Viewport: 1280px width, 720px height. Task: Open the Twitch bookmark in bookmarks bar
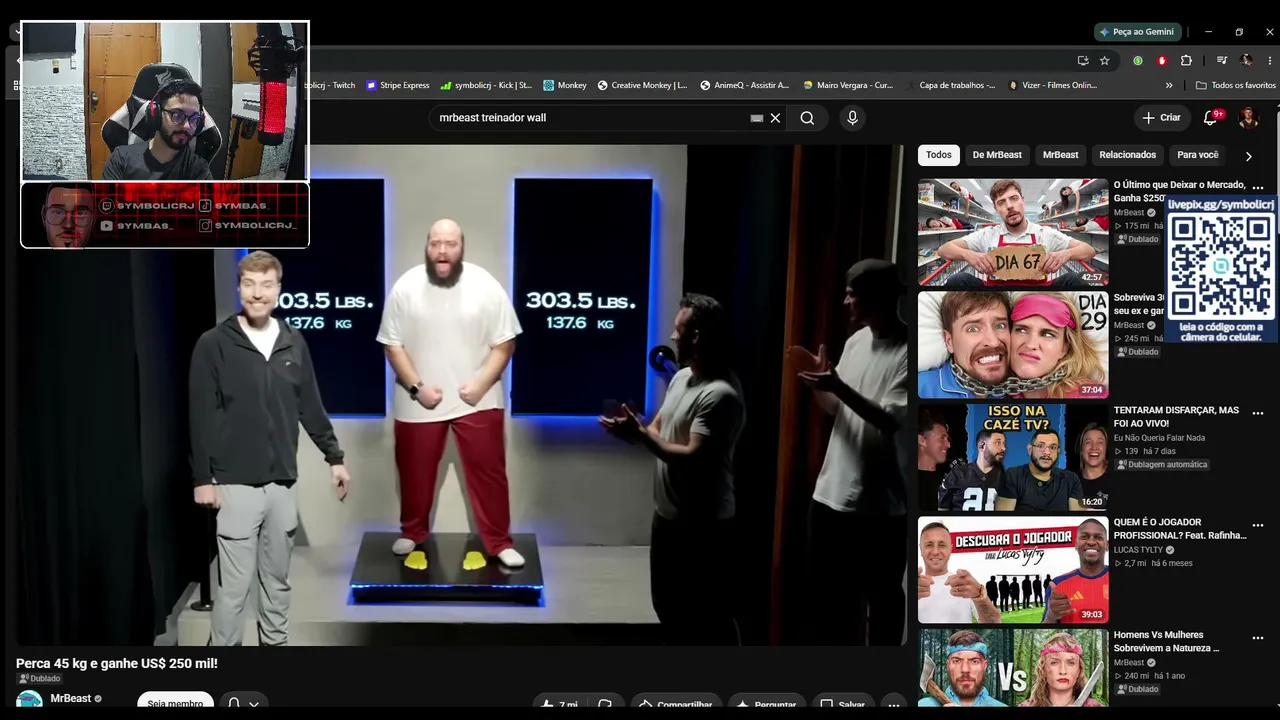333,86
